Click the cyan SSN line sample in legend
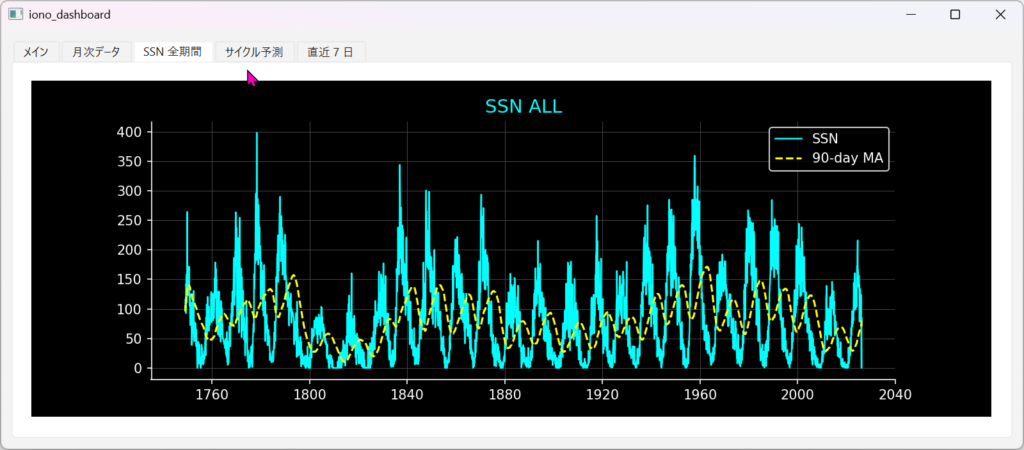The width and height of the screenshot is (1024, 450). click(x=788, y=140)
